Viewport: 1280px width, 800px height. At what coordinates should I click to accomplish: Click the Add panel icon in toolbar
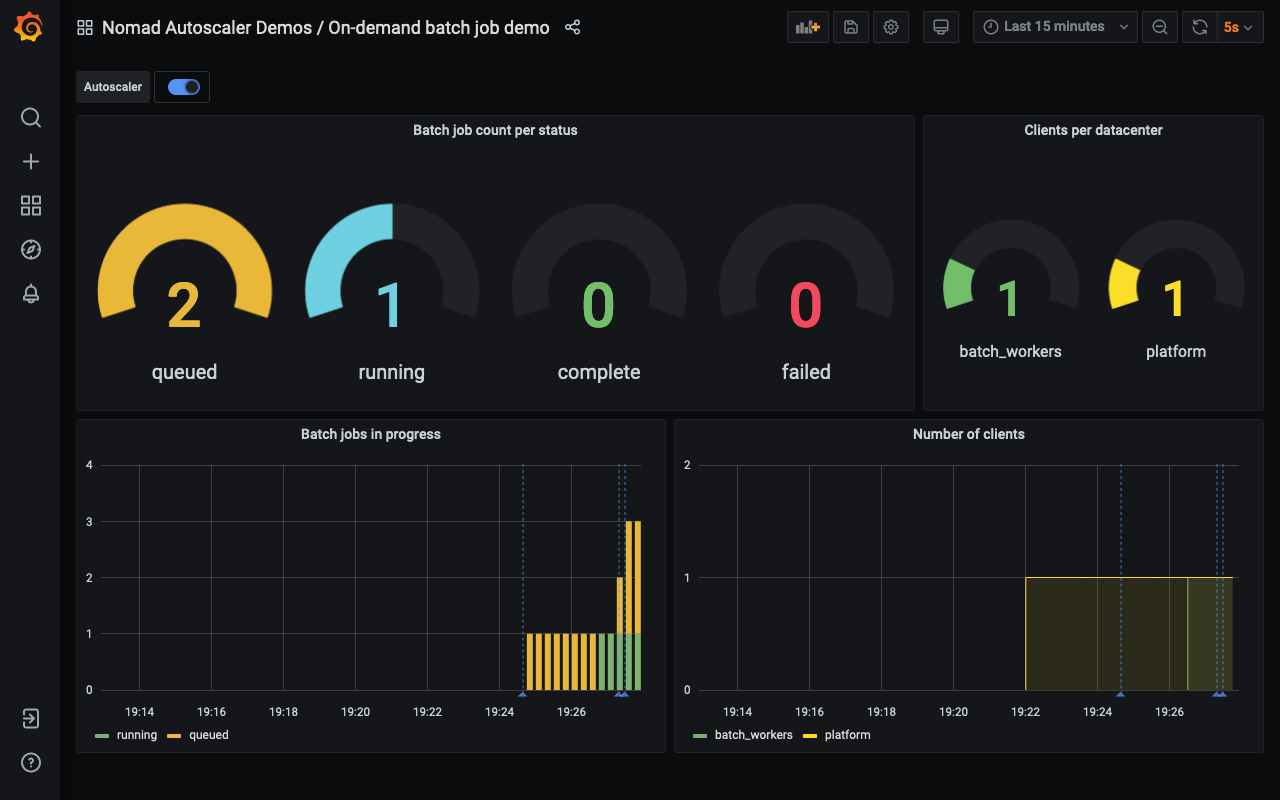point(807,27)
